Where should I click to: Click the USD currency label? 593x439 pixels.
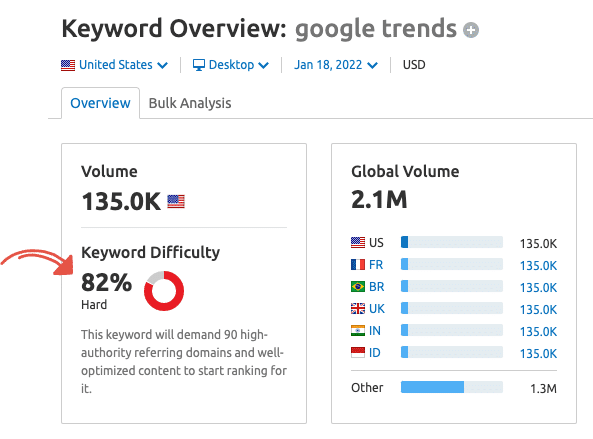[414, 65]
